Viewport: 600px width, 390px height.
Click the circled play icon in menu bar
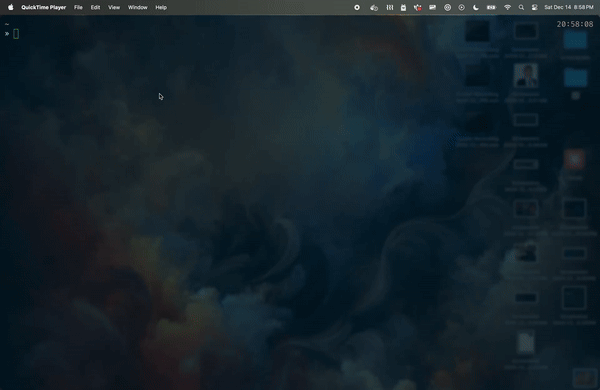point(461,7)
